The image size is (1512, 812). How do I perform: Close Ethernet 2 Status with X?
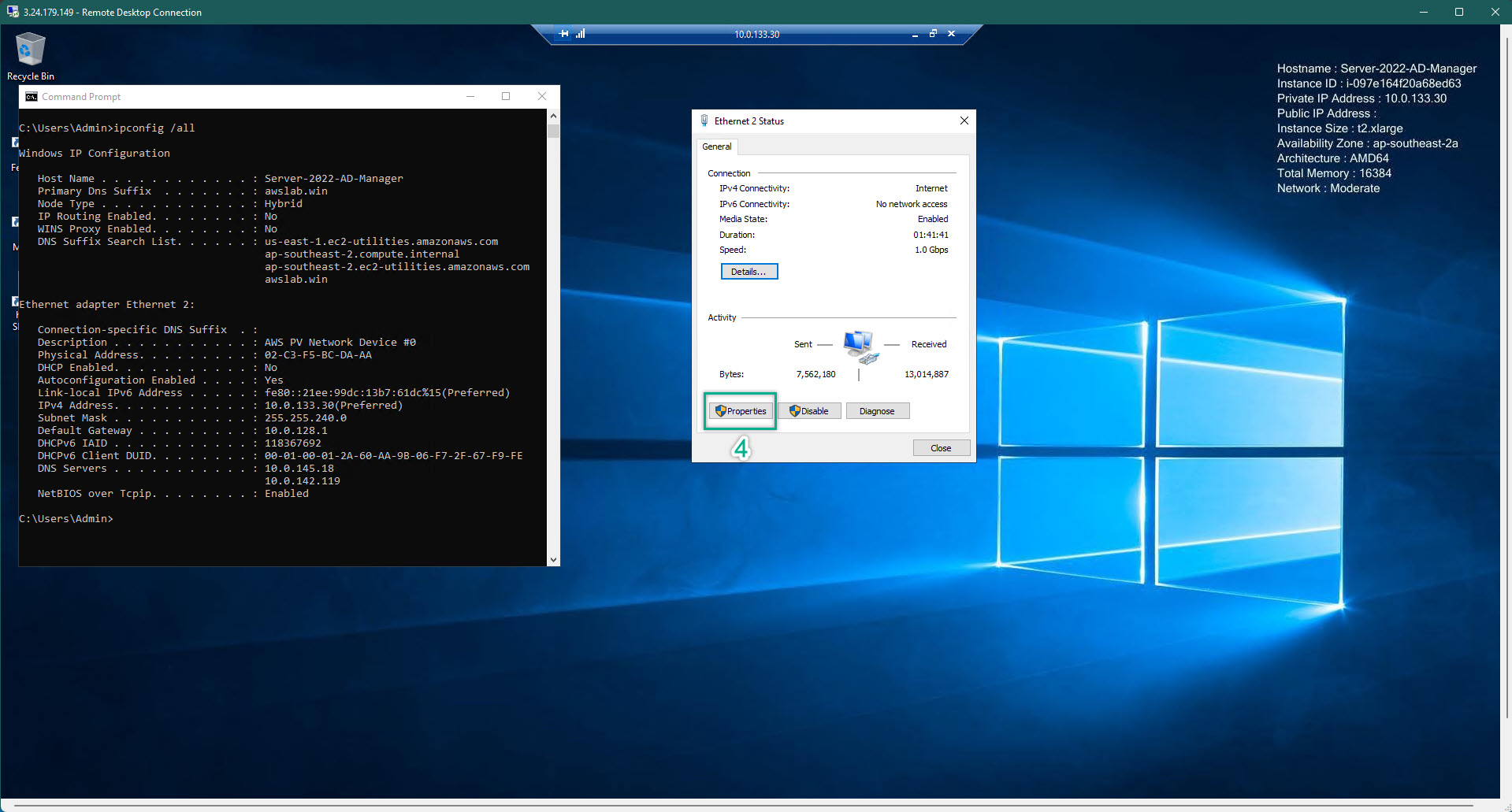[x=964, y=121]
